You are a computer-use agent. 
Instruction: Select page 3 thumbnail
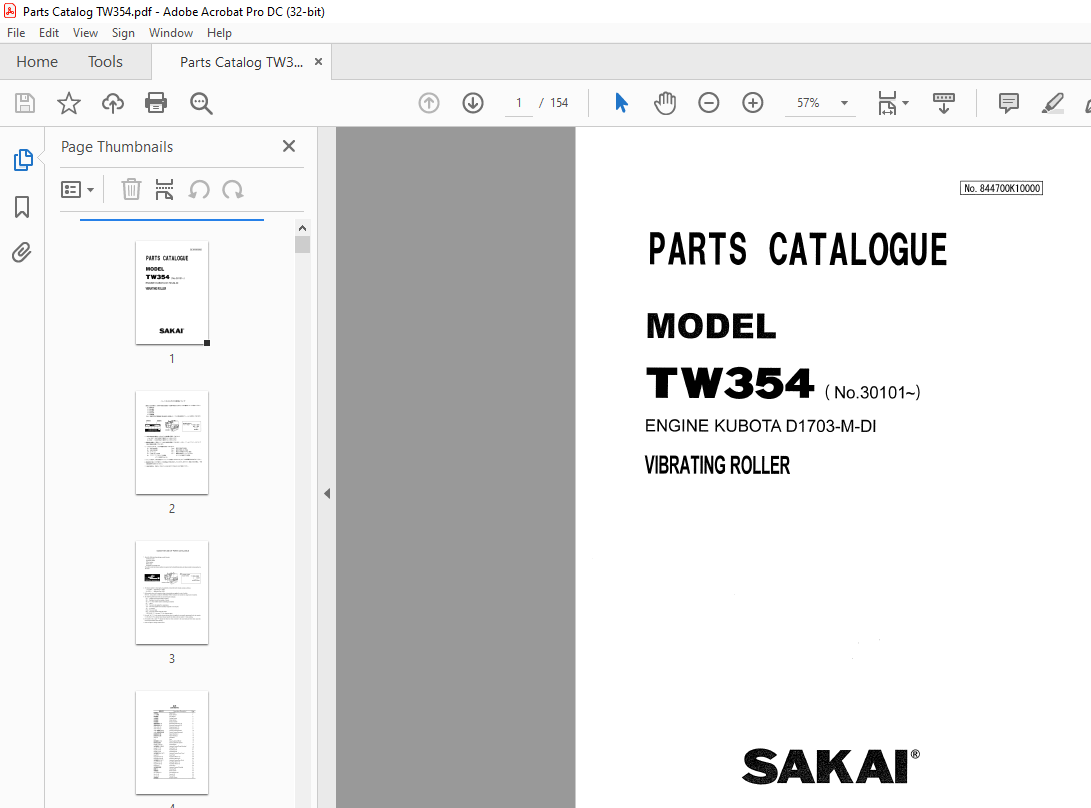172,592
